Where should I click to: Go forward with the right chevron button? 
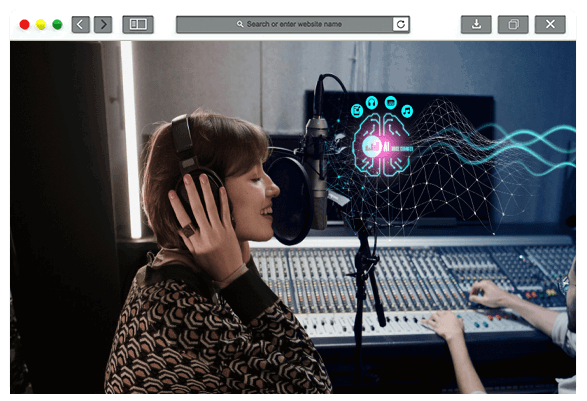(x=103, y=25)
